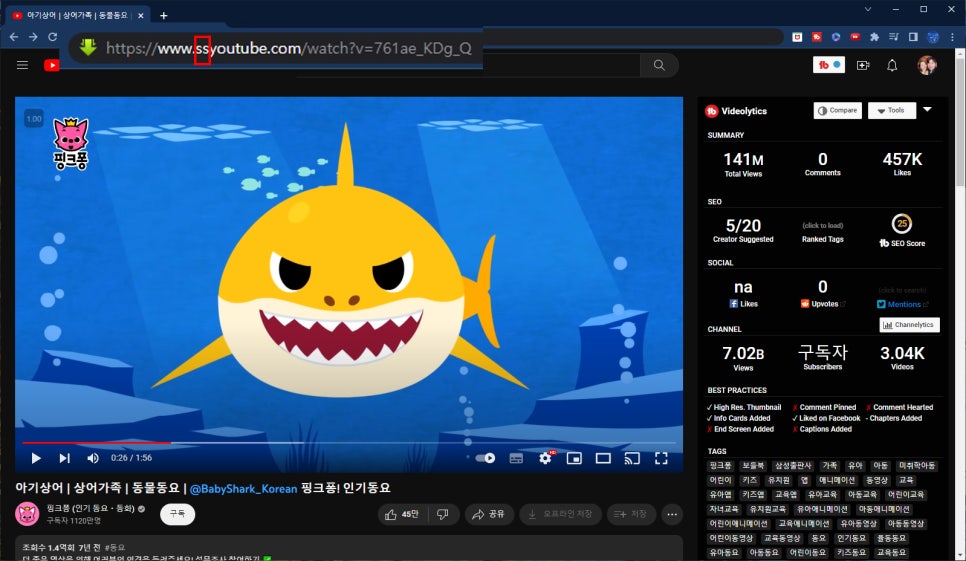Open the YouTube hamburger guide menu
This screenshot has width=966, height=561.
[22, 65]
